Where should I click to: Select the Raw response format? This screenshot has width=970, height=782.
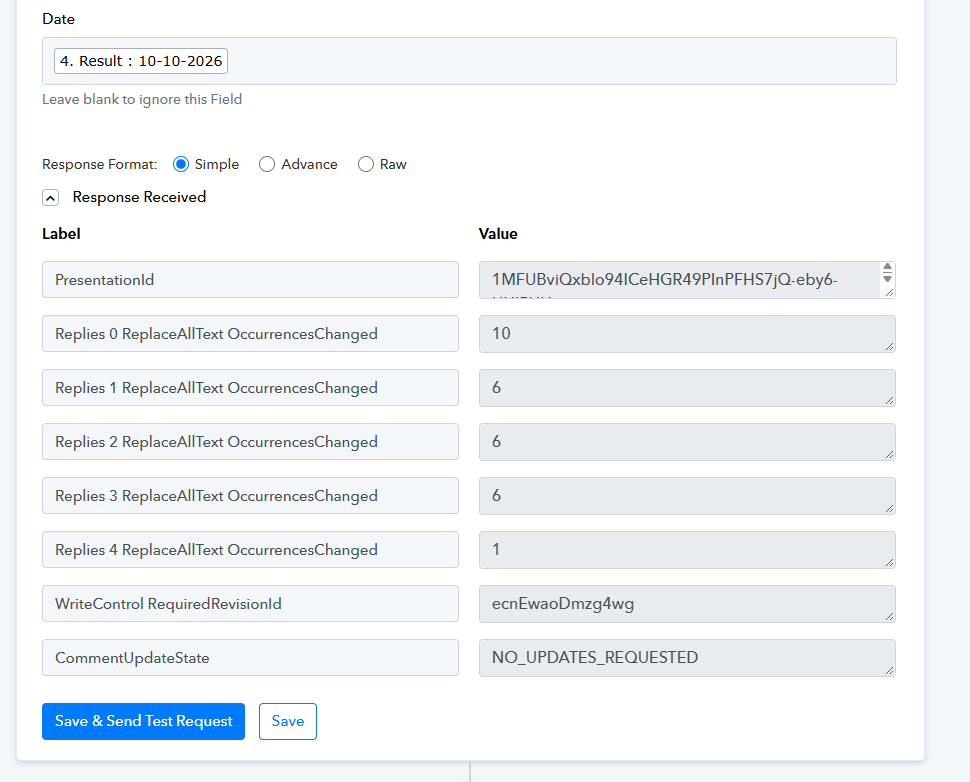point(366,164)
